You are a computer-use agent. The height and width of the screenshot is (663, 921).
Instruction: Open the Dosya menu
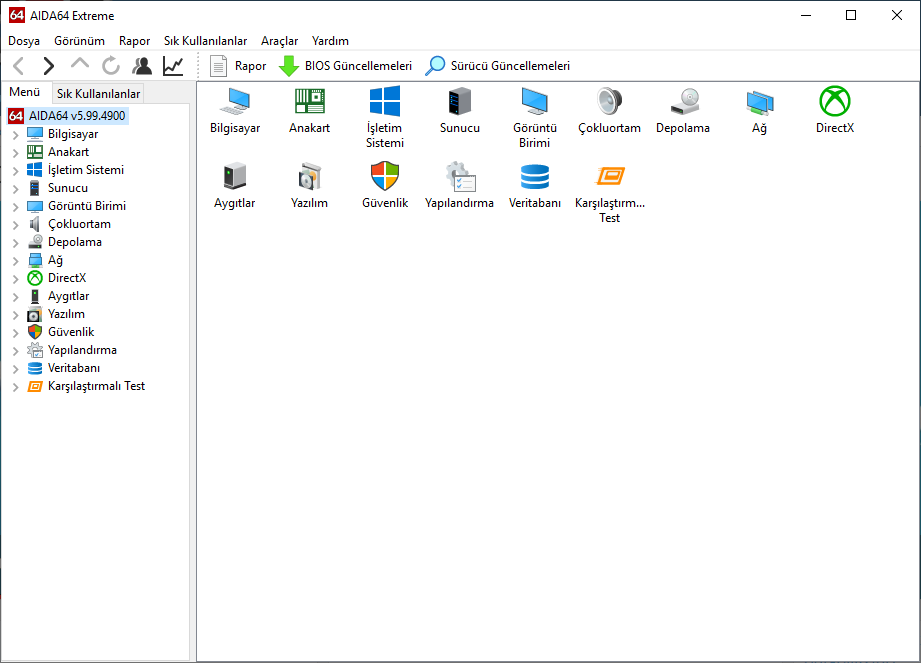[24, 41]
